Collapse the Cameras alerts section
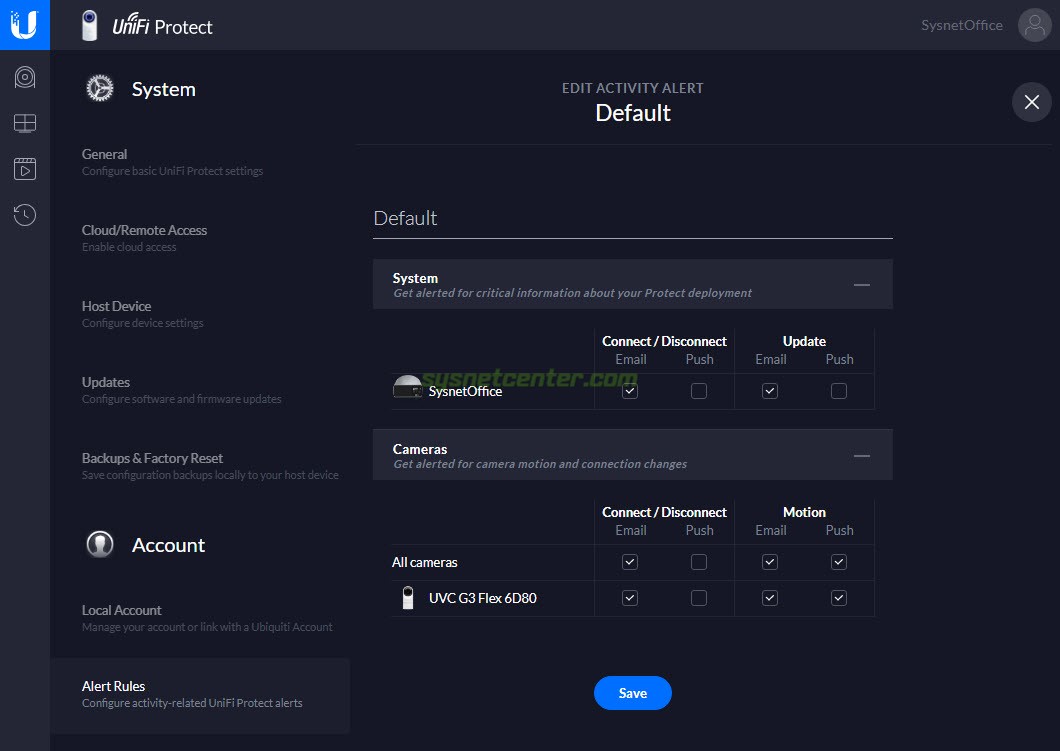1060x751 pixels. pyautogui.click(x=862, y=456)
